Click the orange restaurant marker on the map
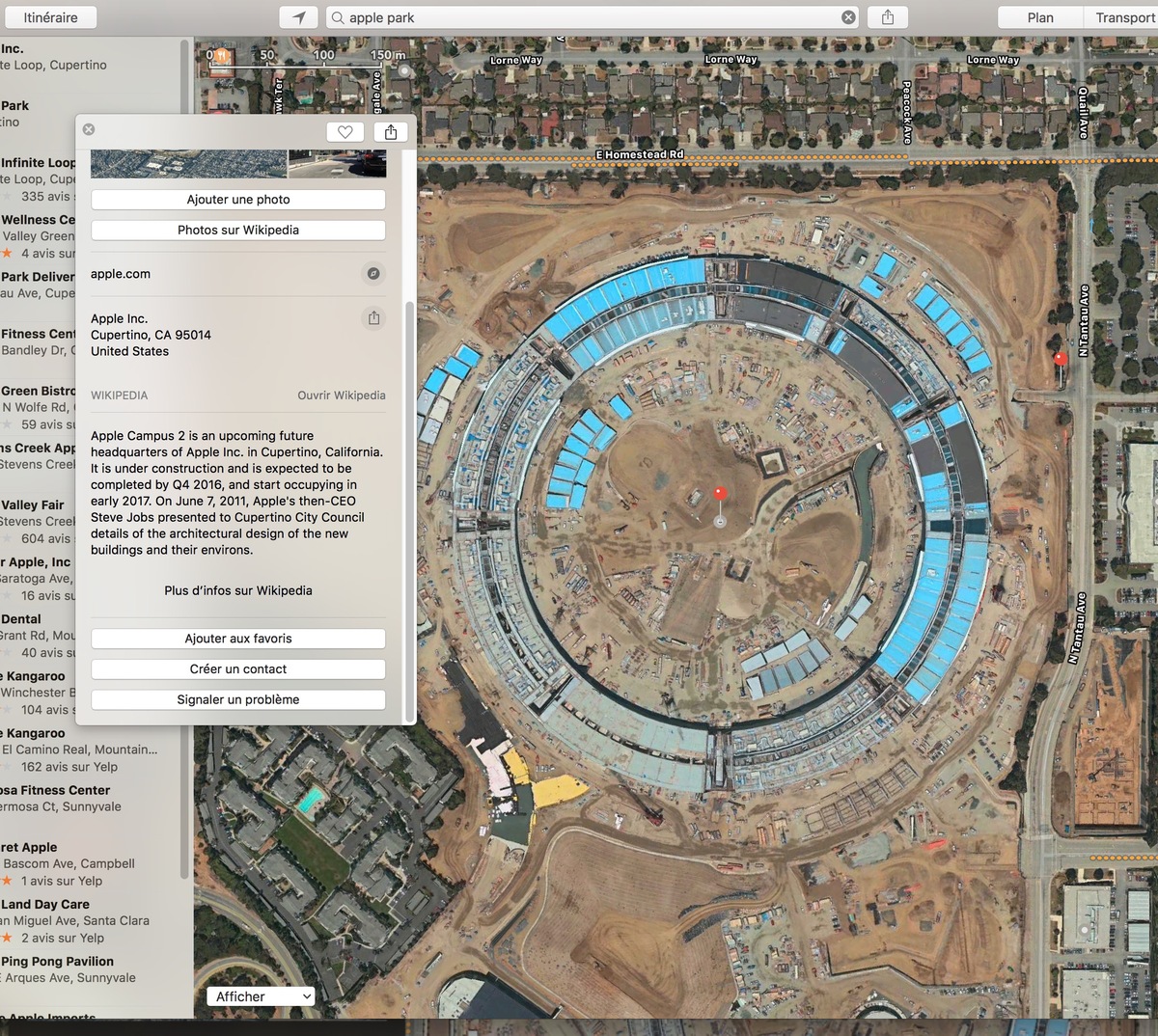The height and width of the screenshot is (1036, 1158). [x=221, y=57]
